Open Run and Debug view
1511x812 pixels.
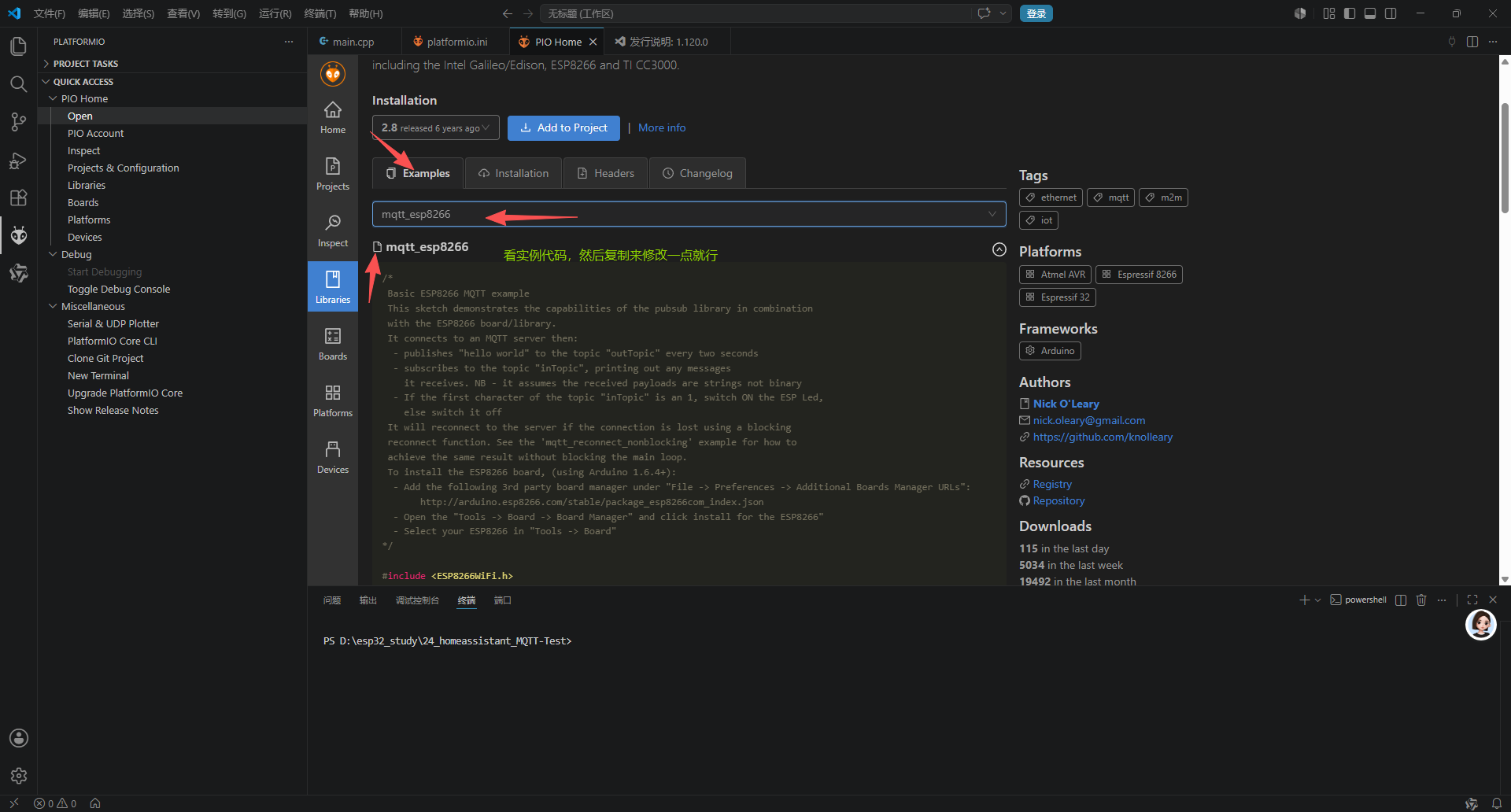[18, 160]
